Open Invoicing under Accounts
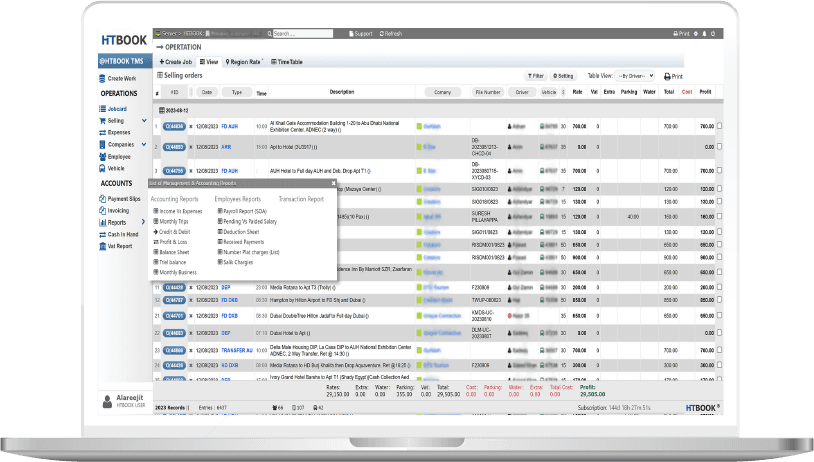This screenshot has width=814, height=462. point(114,211)
